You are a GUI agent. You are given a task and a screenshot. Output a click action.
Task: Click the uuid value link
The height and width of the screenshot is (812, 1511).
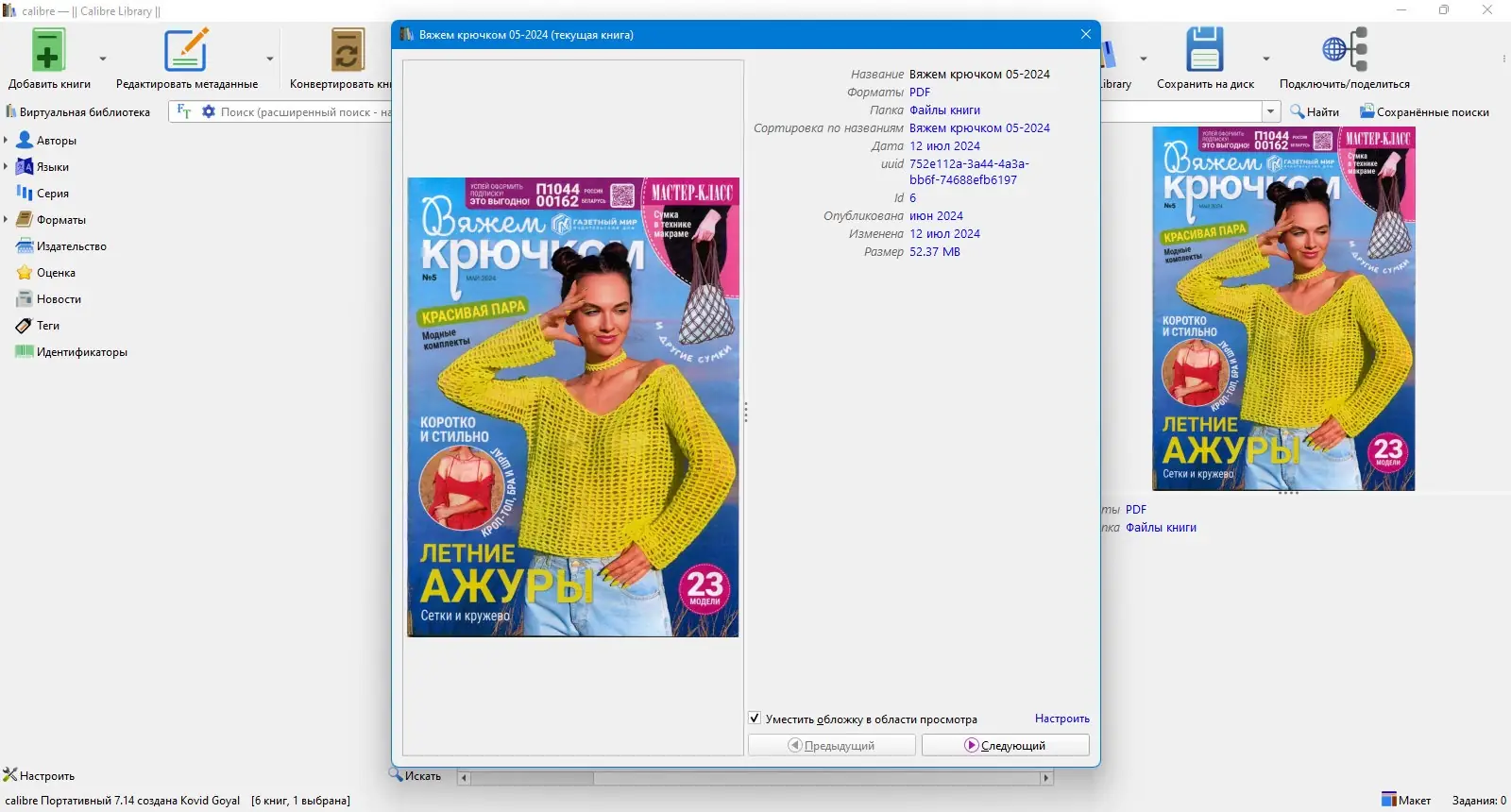(969, 172)
